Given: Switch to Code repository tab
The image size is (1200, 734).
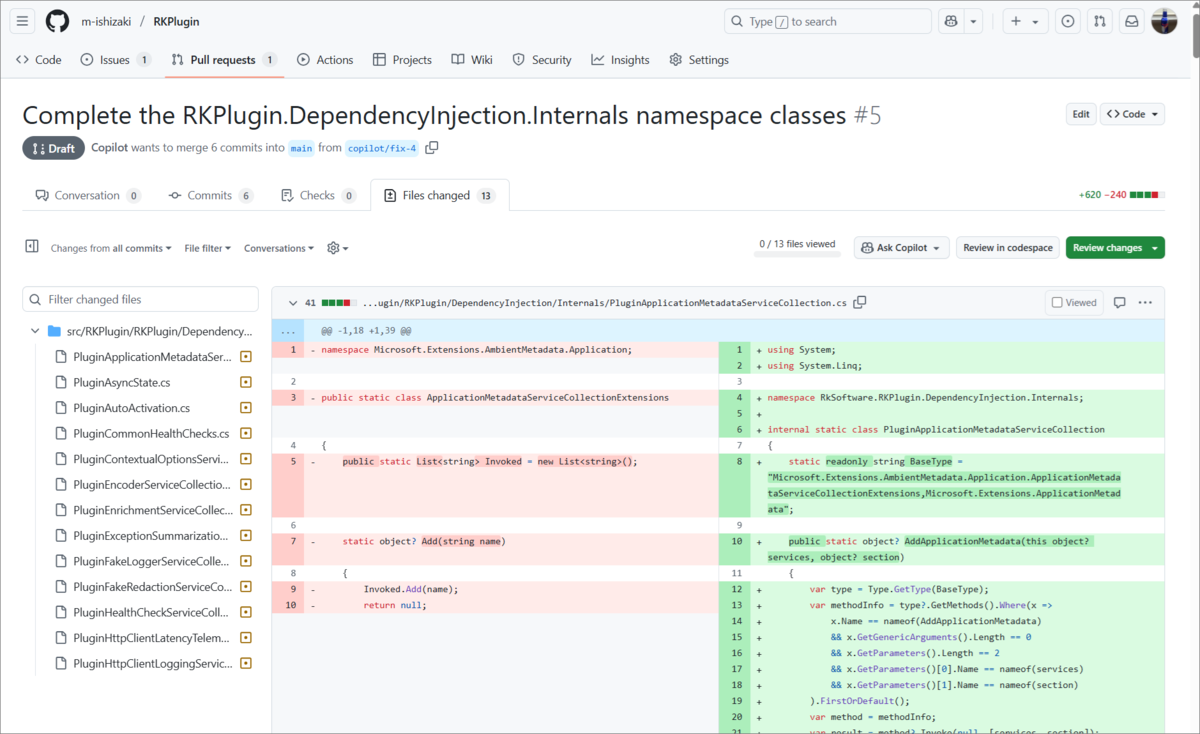Looking at the screenshot, I should tap(39, 60).
